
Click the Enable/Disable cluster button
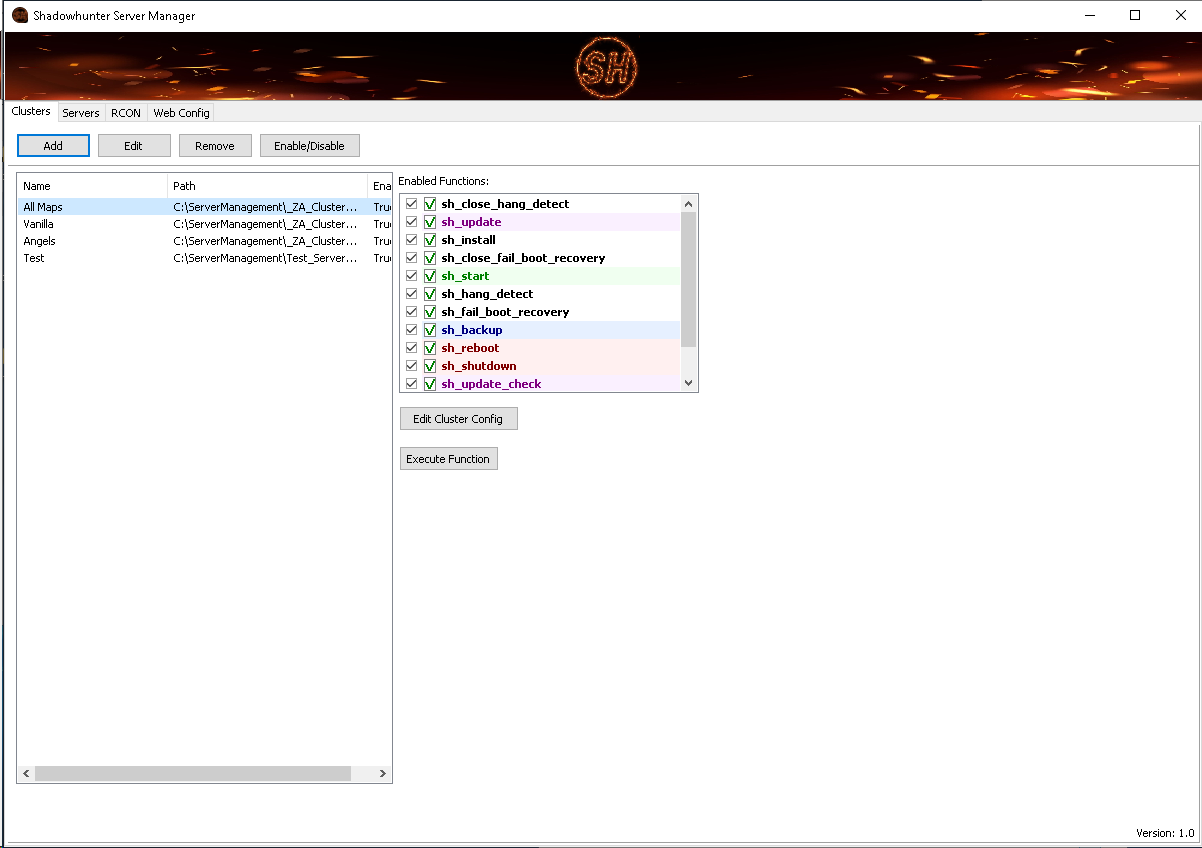click(309, 145)
